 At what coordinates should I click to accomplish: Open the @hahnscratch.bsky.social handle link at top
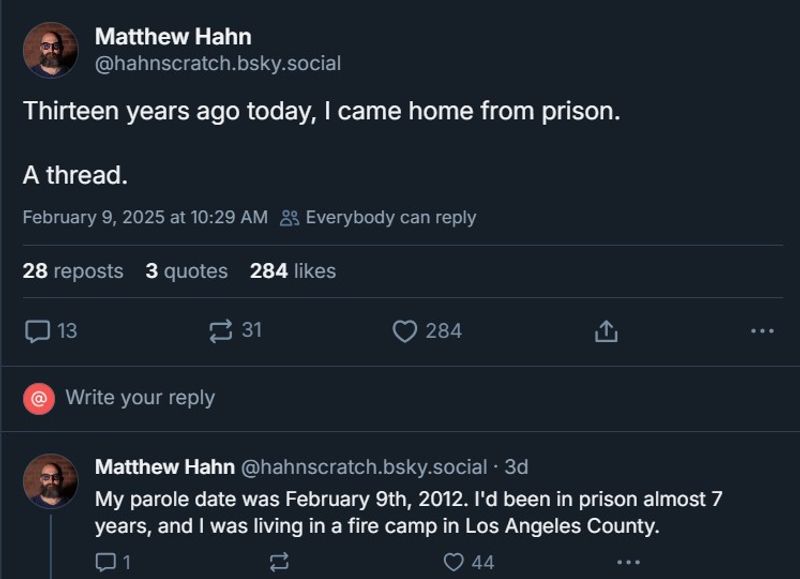(x=218, y=64)
